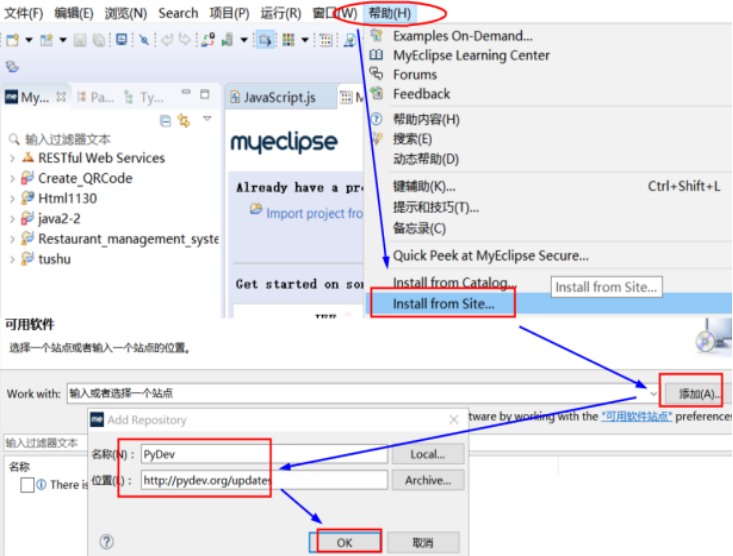Open the run server dropdown arrow

point(244,40)
